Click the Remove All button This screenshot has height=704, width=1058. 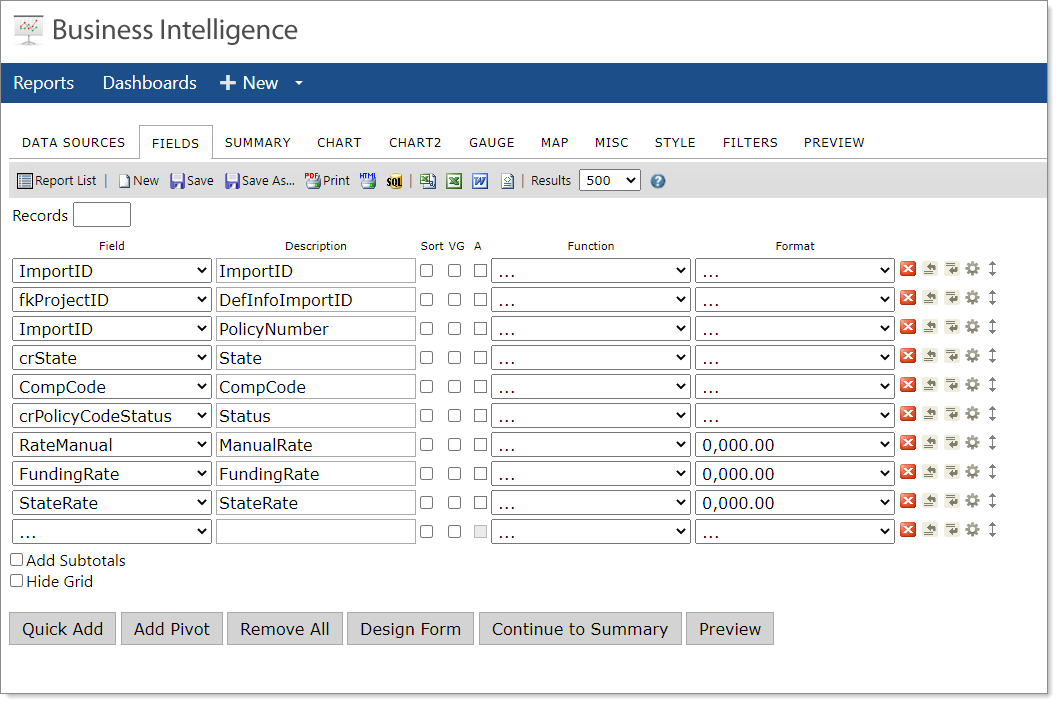point(285,628)
